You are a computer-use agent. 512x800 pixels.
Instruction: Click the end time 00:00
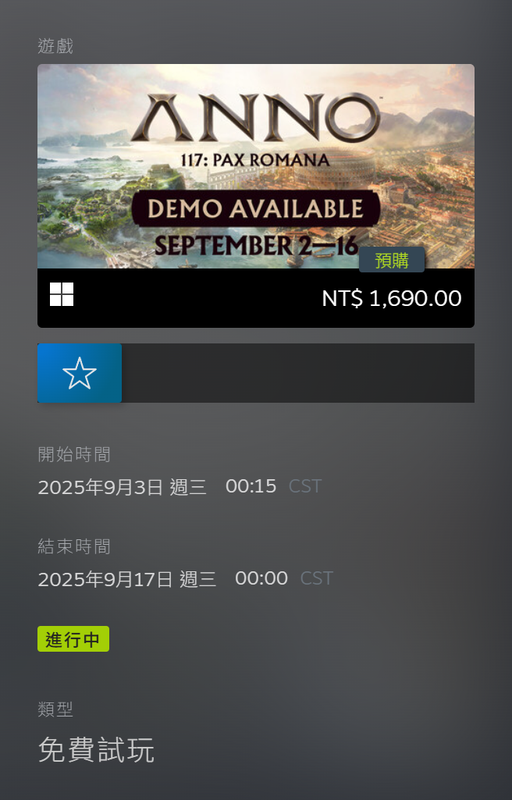[x=262, y=578]
